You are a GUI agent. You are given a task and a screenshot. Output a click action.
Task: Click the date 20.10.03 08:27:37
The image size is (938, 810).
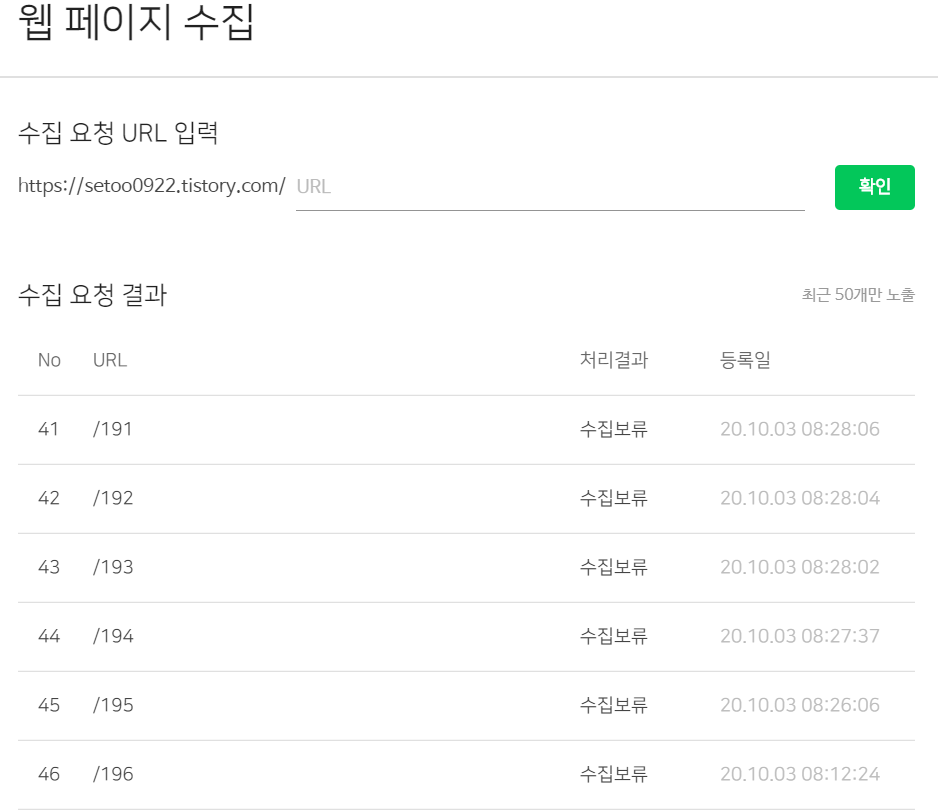[800, 635]
